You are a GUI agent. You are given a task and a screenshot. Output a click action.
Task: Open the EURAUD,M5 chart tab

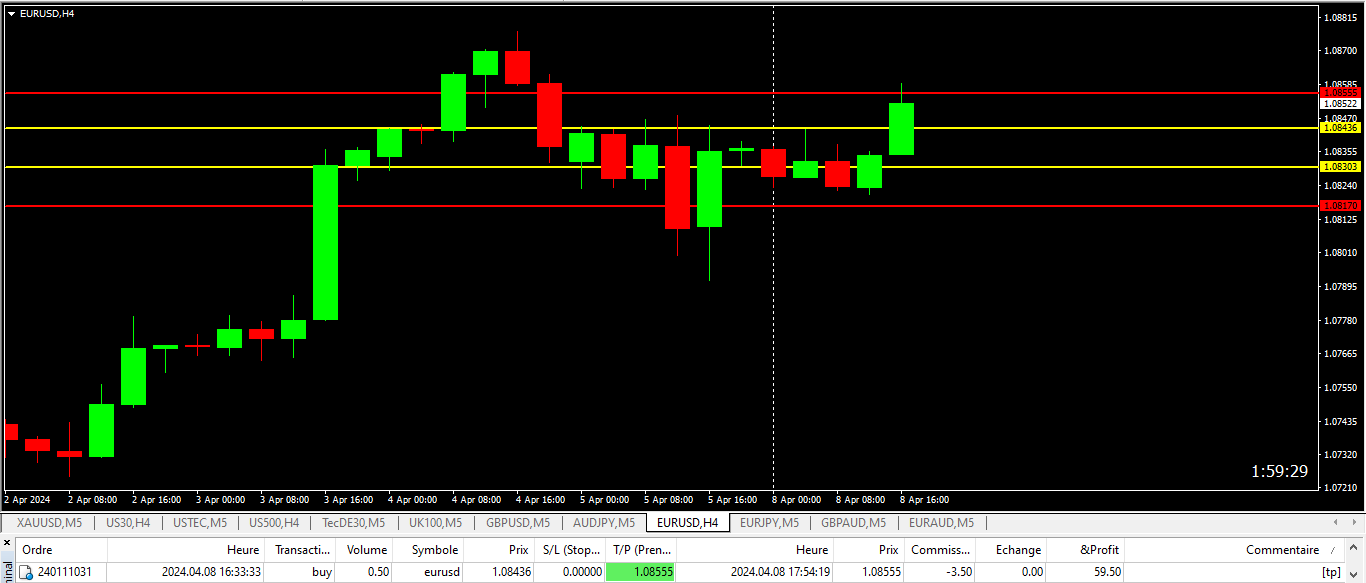pos(941,523)
